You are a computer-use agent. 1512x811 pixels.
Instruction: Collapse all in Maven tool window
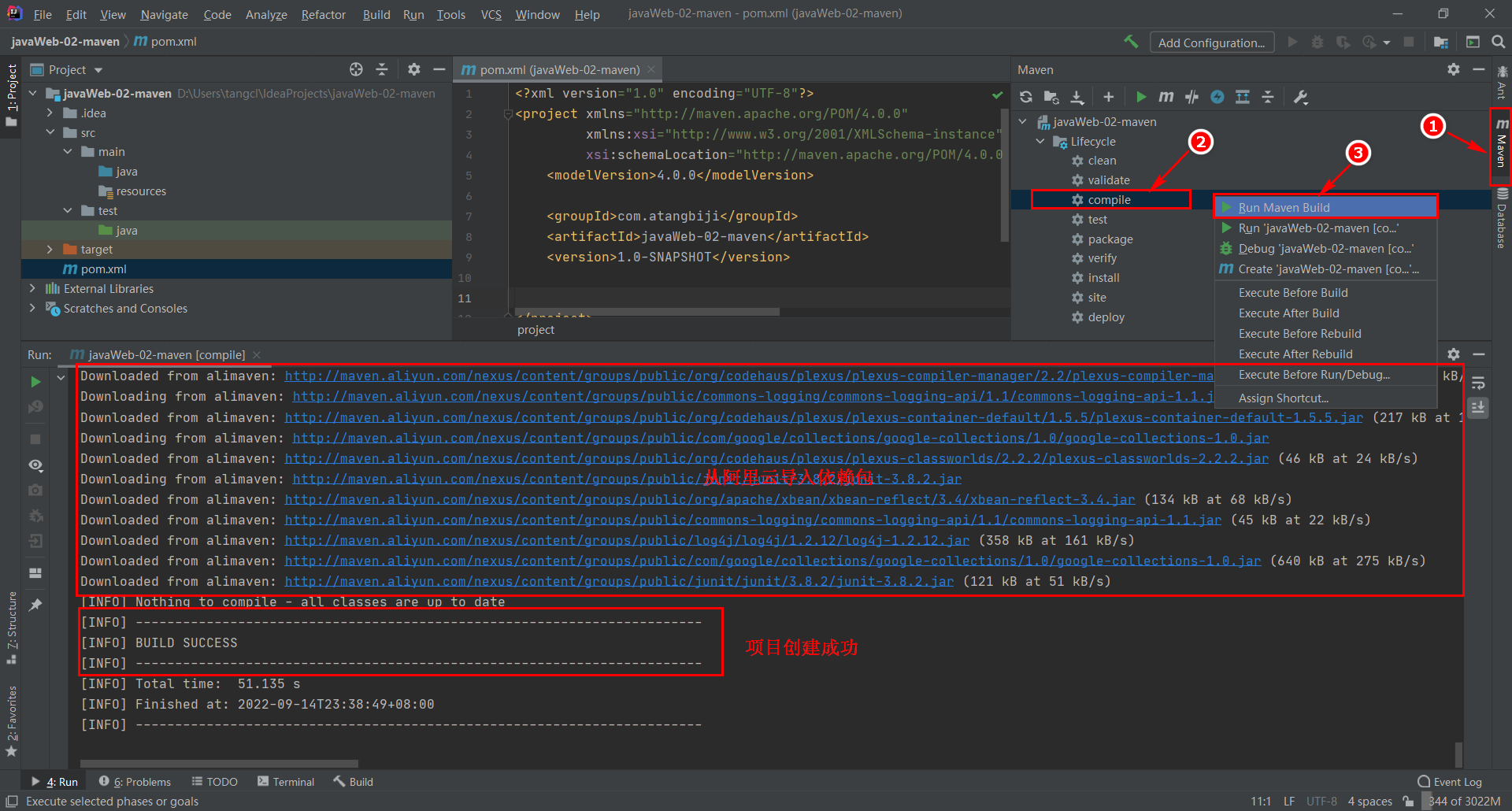pos(1268,97)
